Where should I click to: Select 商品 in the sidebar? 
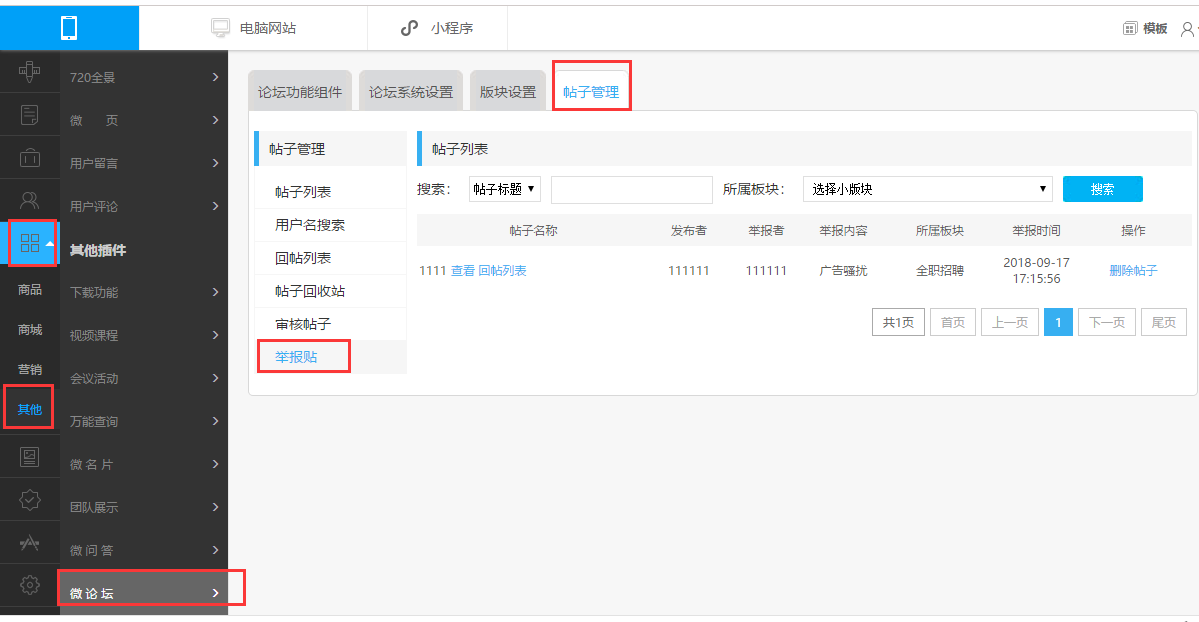(x=30, y=289)
